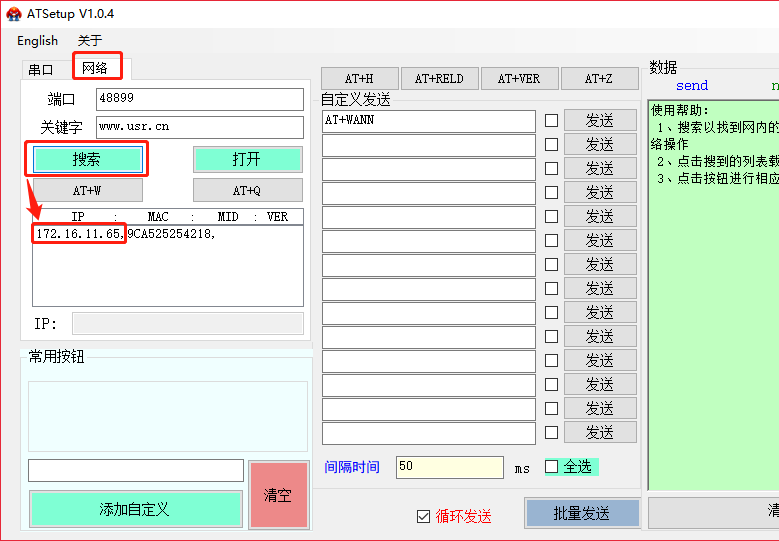Click the 端口 input field with 48899
Screen dimensions: 779x541
coord(199,99)
